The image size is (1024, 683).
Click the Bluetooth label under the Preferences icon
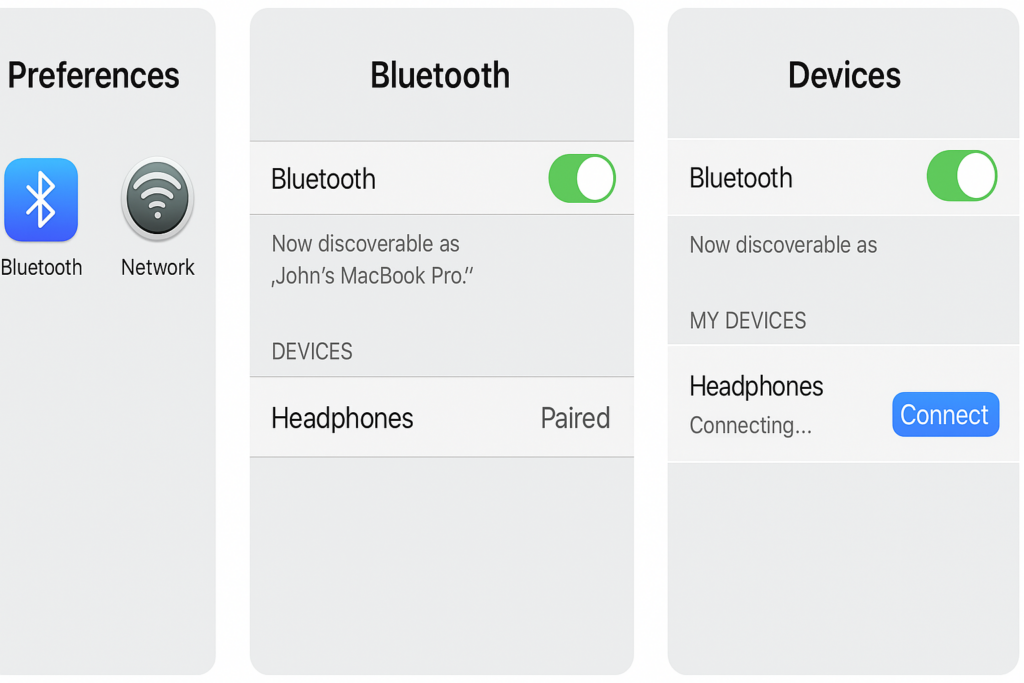pyautogui.click(x=42, y=267)
